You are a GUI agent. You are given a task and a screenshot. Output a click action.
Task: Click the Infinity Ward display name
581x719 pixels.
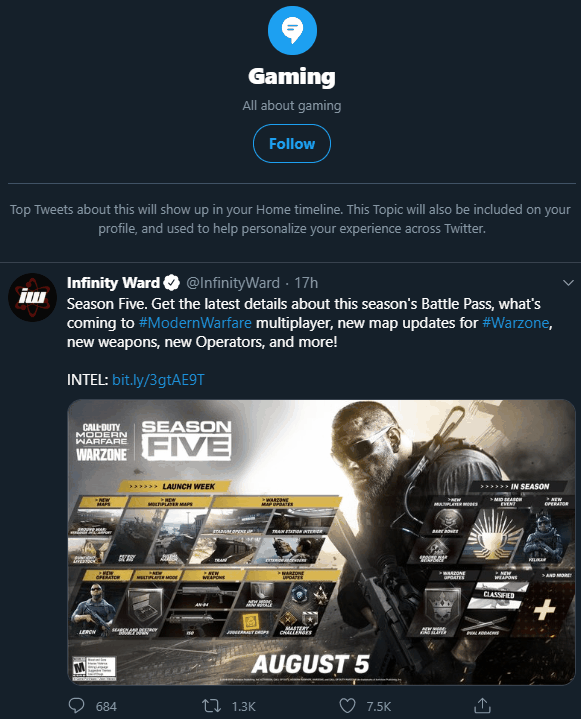113,283
